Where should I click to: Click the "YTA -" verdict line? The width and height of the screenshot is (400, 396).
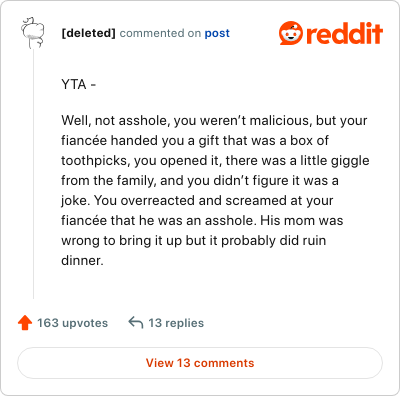click(x=79, y=85)
